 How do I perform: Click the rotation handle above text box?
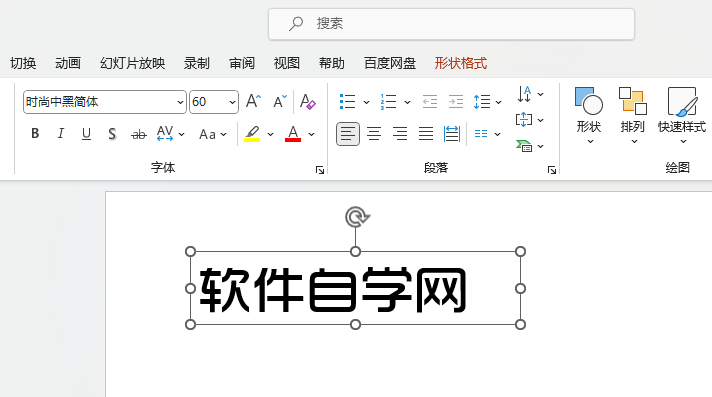[357, 217]
